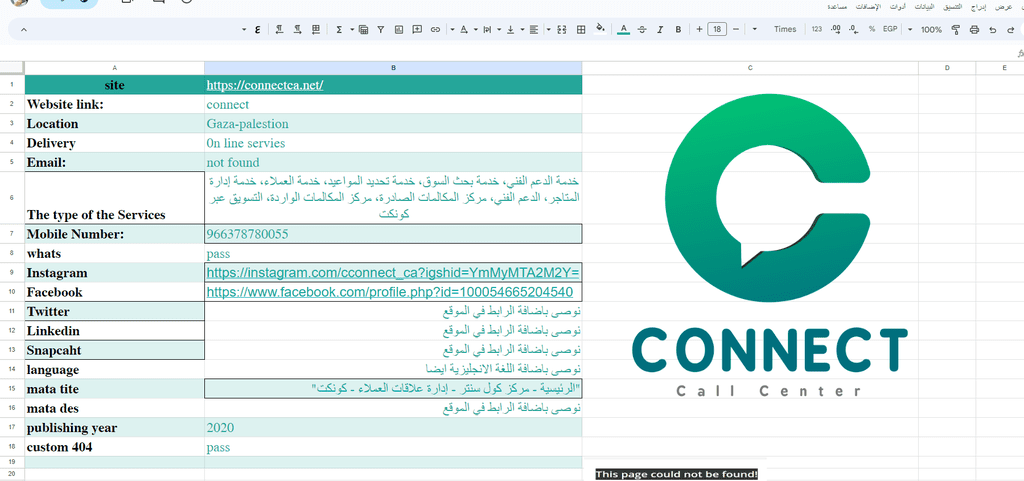This screenshot has height=481, width=1024.
Task: Open the https://connectca.net/ link
Action: pyautogui.click(x=265, y=85)
